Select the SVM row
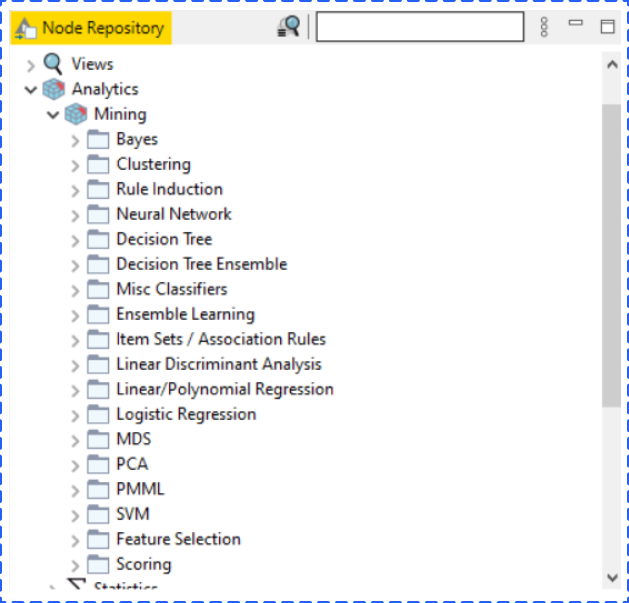Image resolution: width=629 pixels, height=603 pixels. [133, 514]
